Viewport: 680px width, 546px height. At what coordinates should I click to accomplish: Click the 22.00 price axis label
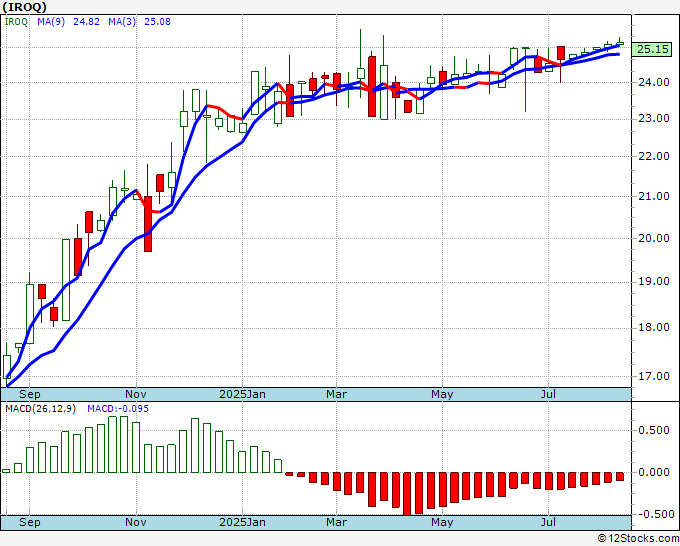(654, 157)
